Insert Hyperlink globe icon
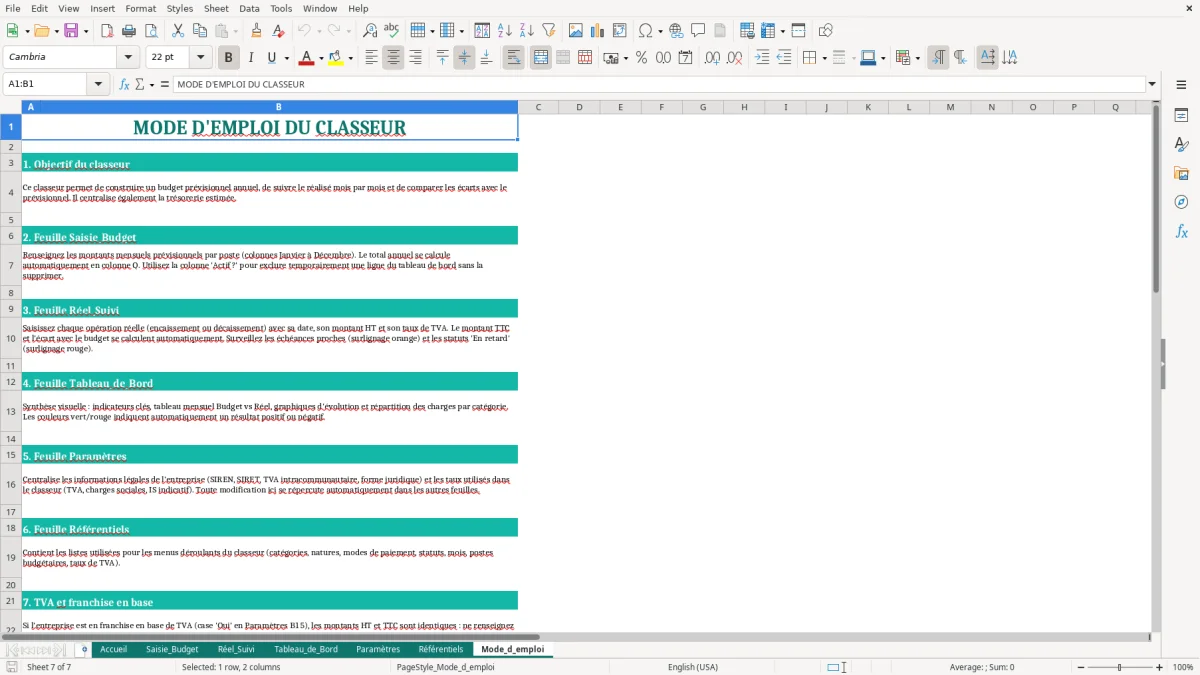This screenshot has width=1200, height=675. pyautogui.click(x=676, y=31)
